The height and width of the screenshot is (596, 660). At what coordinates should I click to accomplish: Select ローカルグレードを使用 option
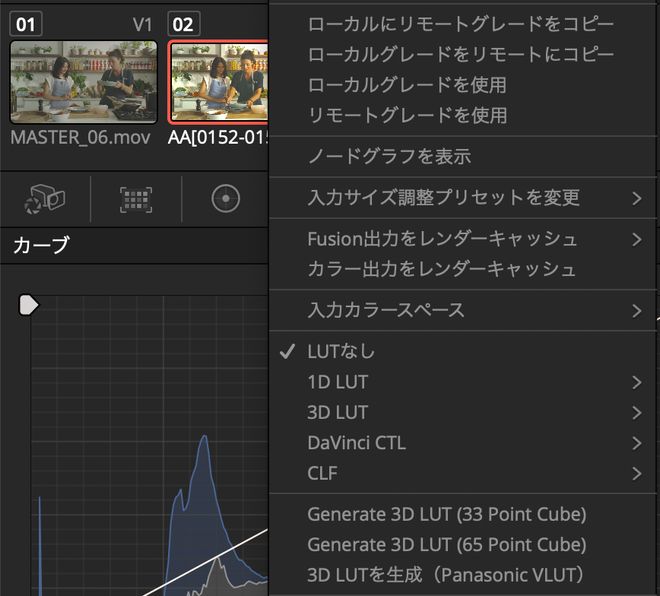pos(407,85)
